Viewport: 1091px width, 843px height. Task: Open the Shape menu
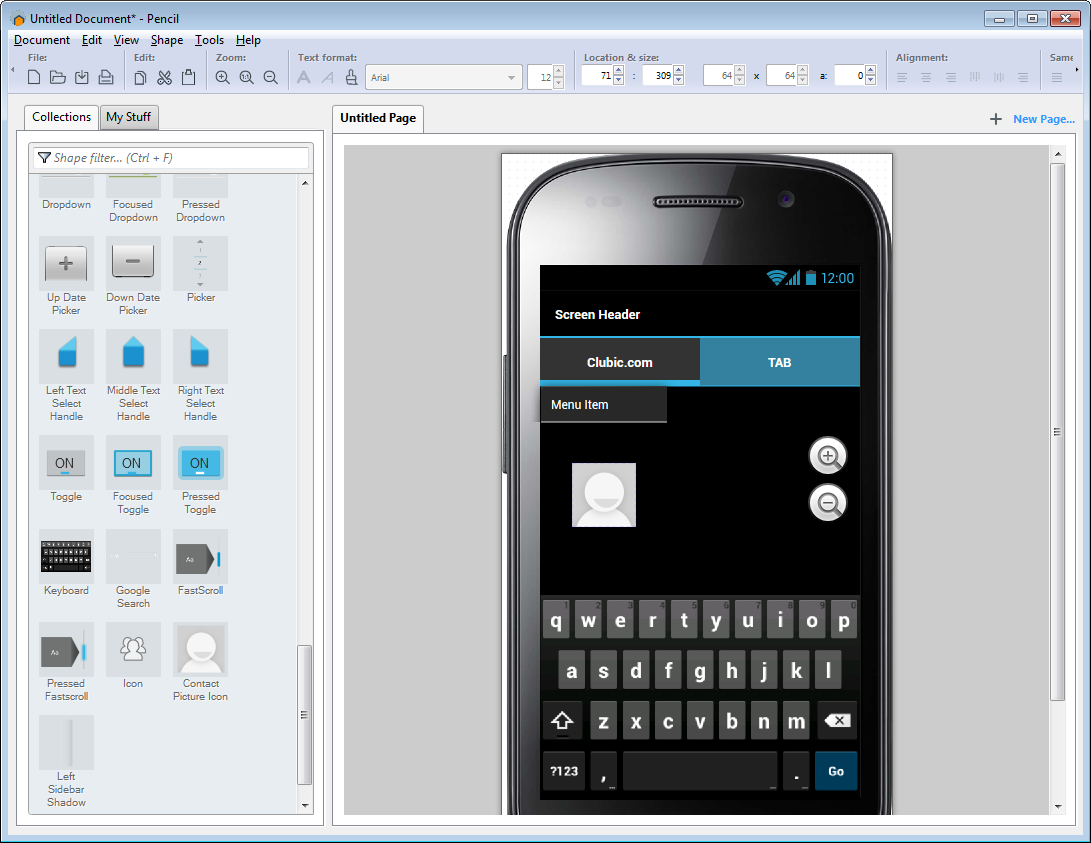pyautogui.click(x=167, y=40)
